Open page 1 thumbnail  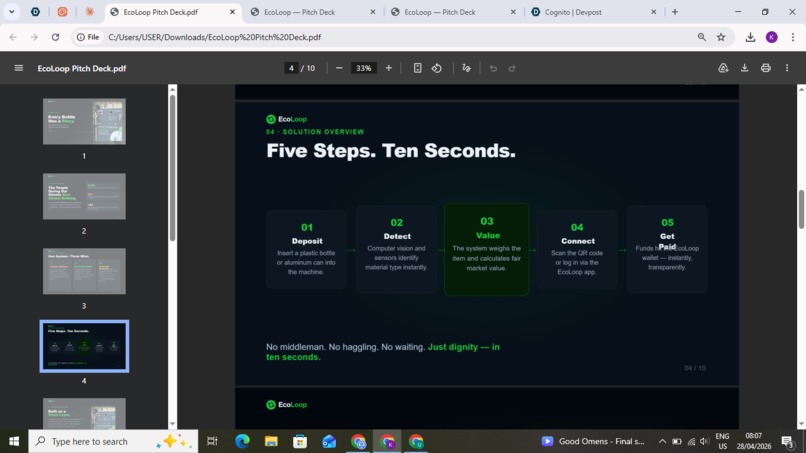pos(84,121)
